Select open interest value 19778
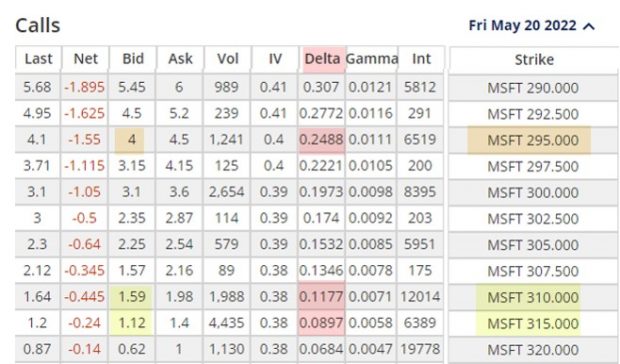 click(x=420, y=349)
